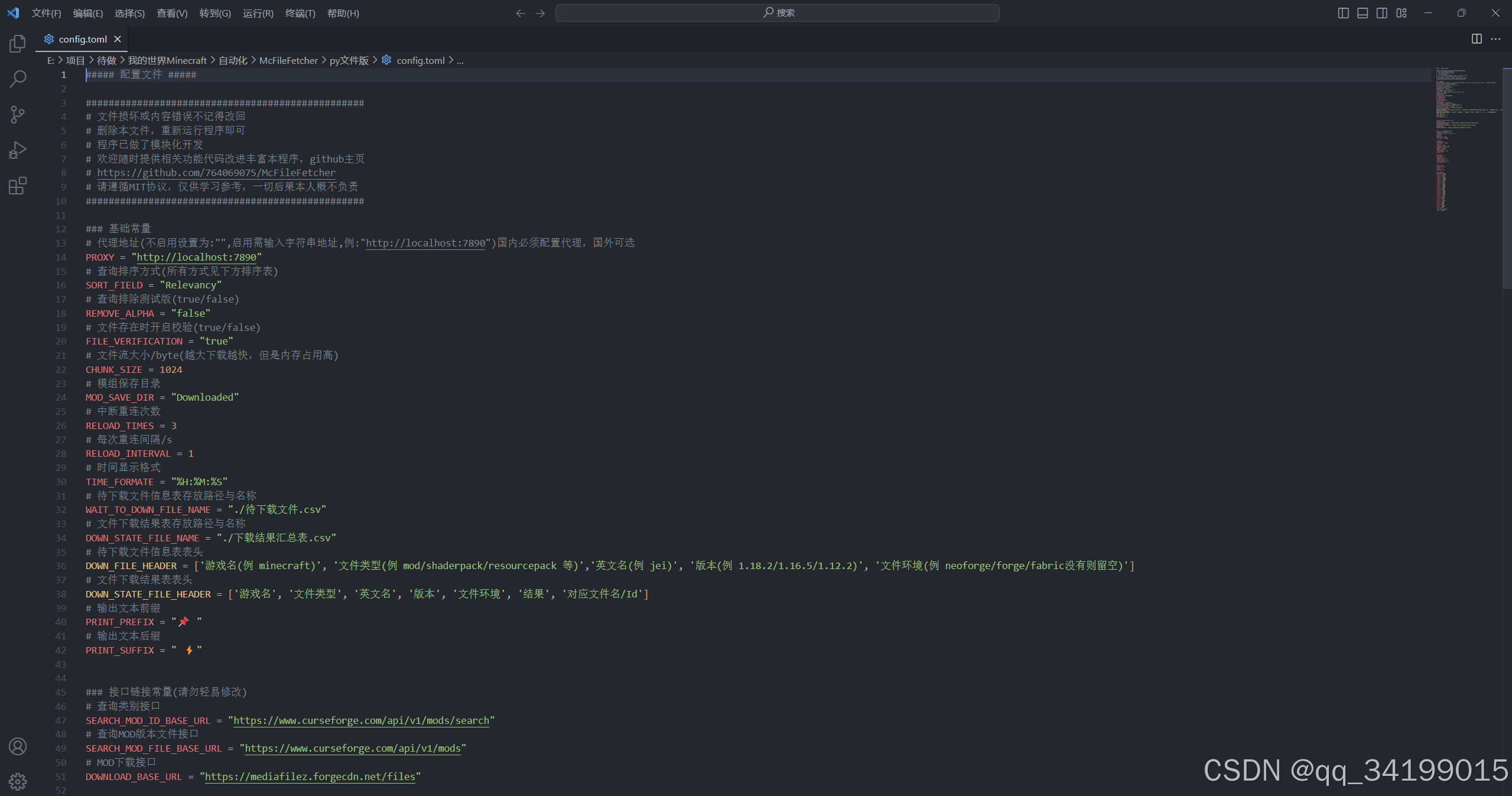The height and width of the screenshot is (796, 1512).
Task: Open the Search view in activity bar
Action: [18, 79]
